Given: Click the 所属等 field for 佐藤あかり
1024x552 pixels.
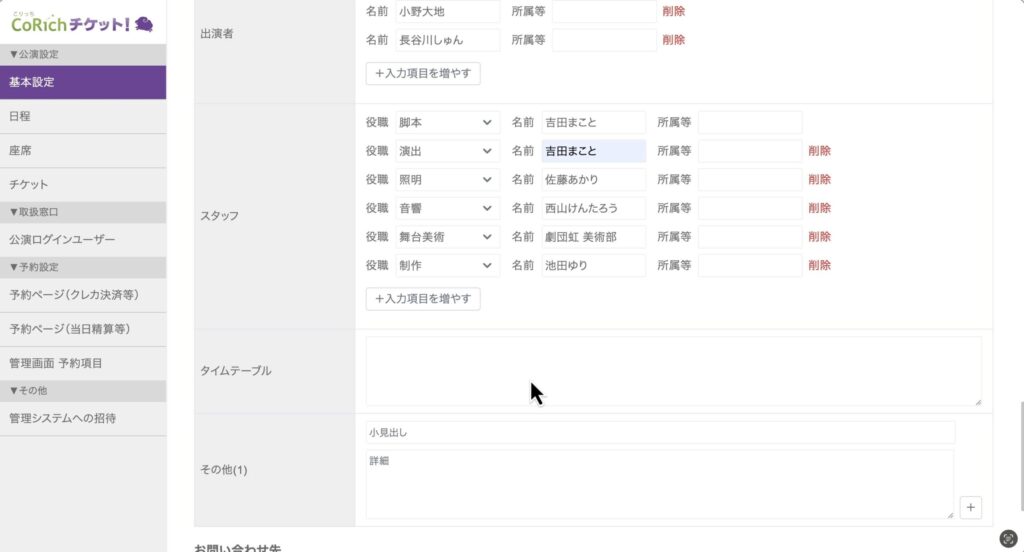Looking at the screenshot, I should [x=750, y=180].
